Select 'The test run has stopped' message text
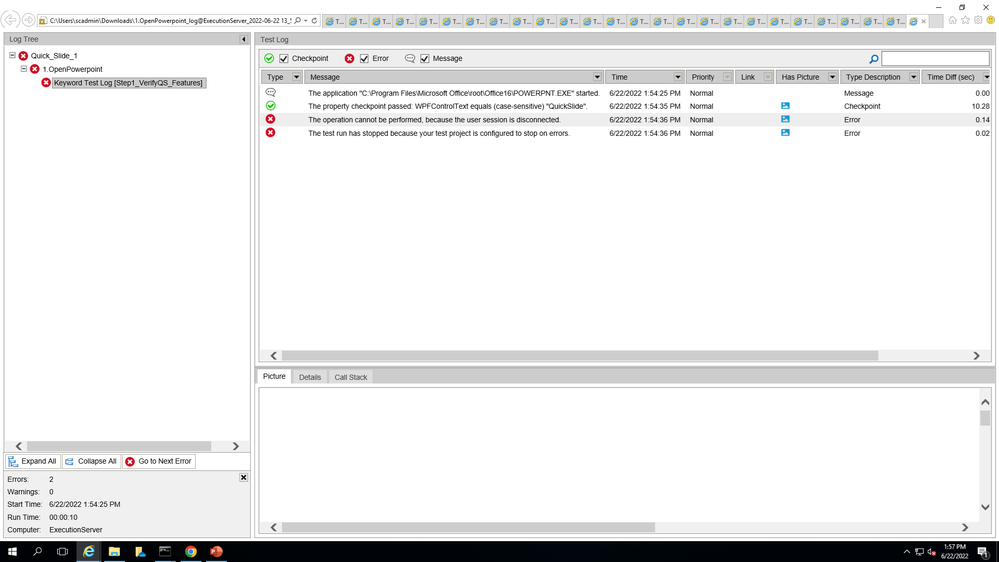999x562 pixels. click(439, 133)
